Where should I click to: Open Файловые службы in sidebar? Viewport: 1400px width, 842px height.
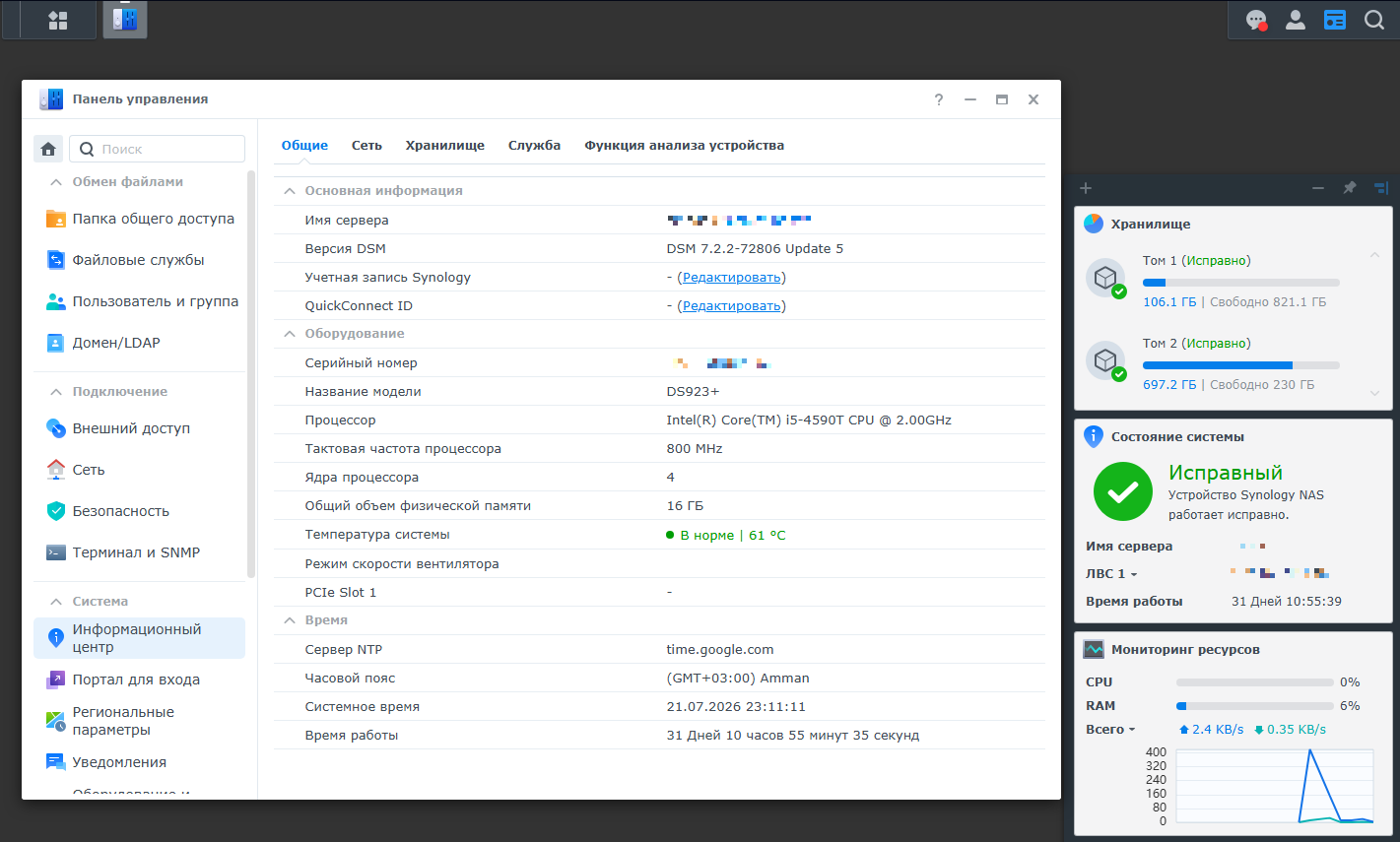pos(139,260)
